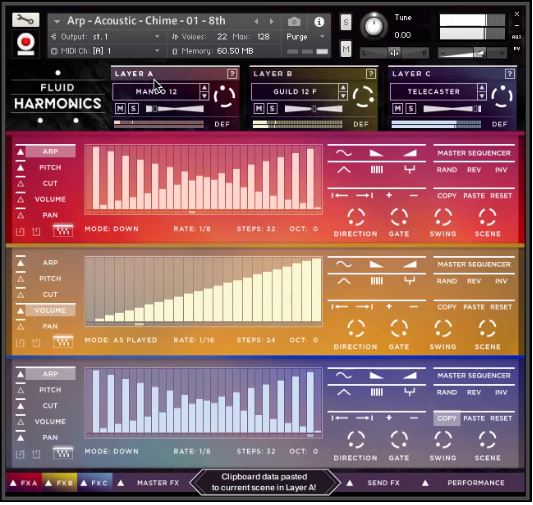
Task: Click INV in Layer B sequencer
Action: click(501, 281)
